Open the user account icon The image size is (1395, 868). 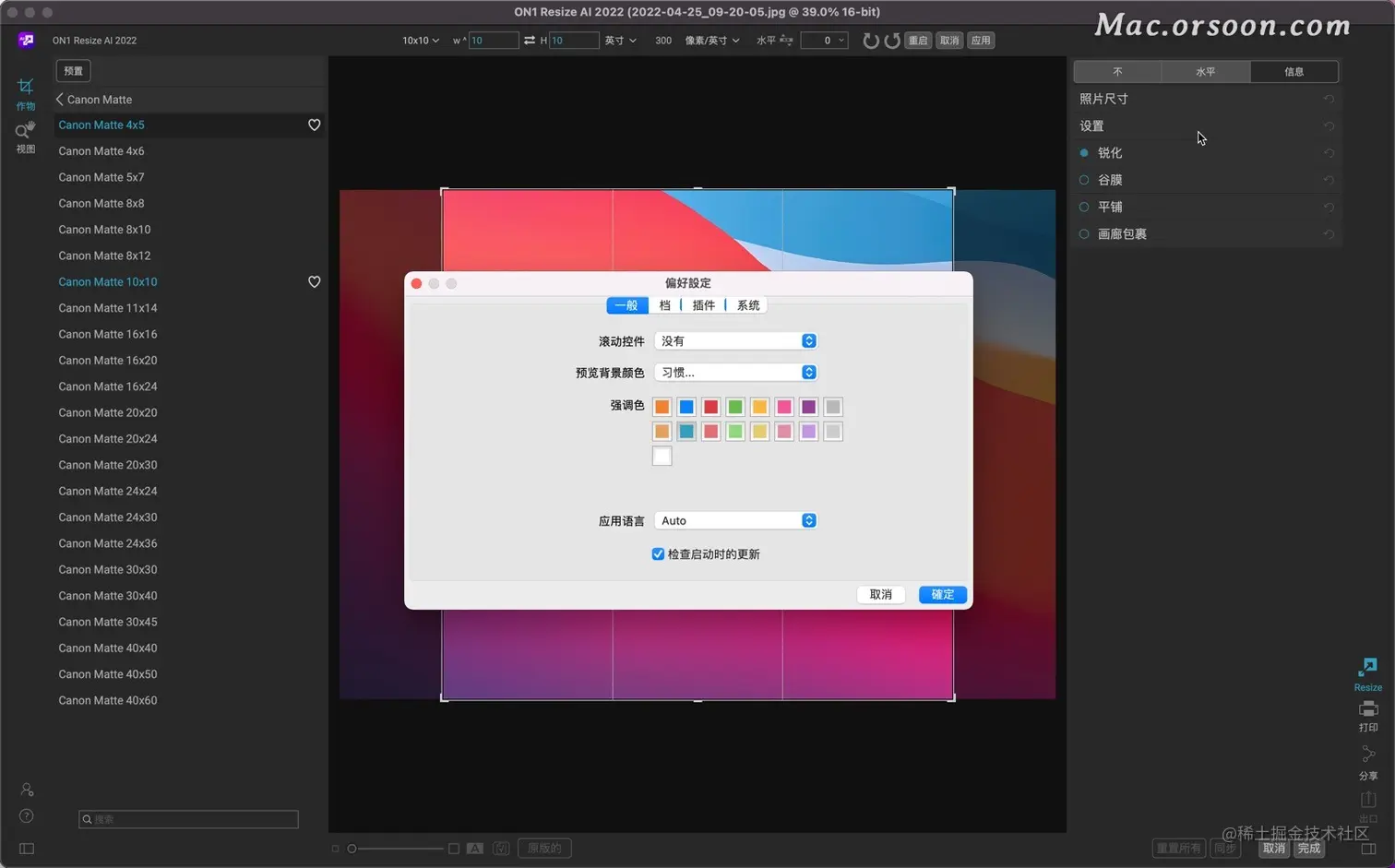tap(27, 790)
